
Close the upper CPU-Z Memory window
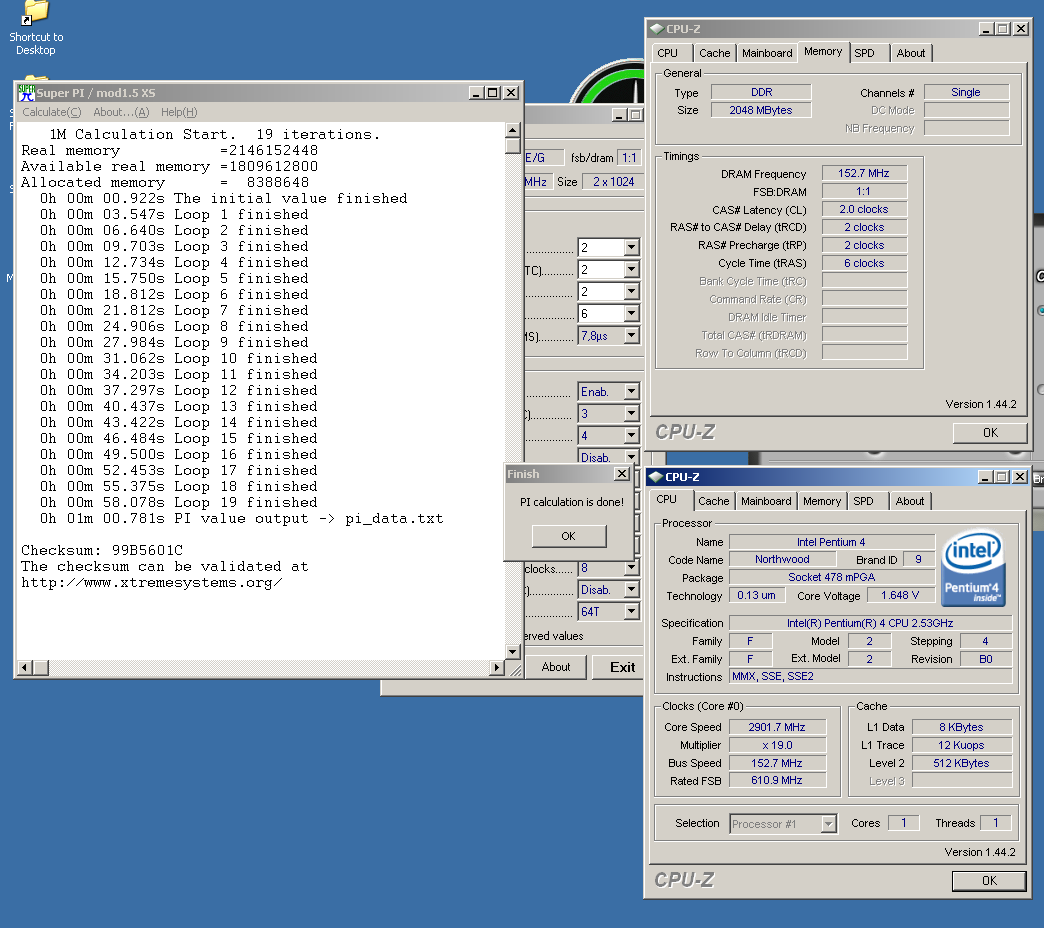pos(1021,29)
